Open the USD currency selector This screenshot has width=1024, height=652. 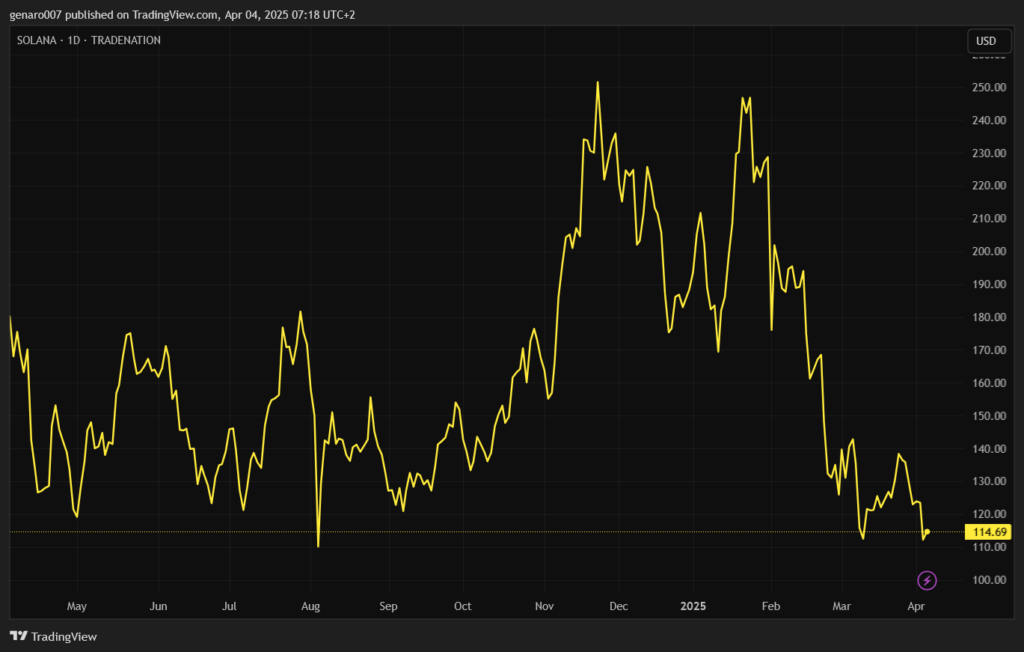[x=987, y=41]
